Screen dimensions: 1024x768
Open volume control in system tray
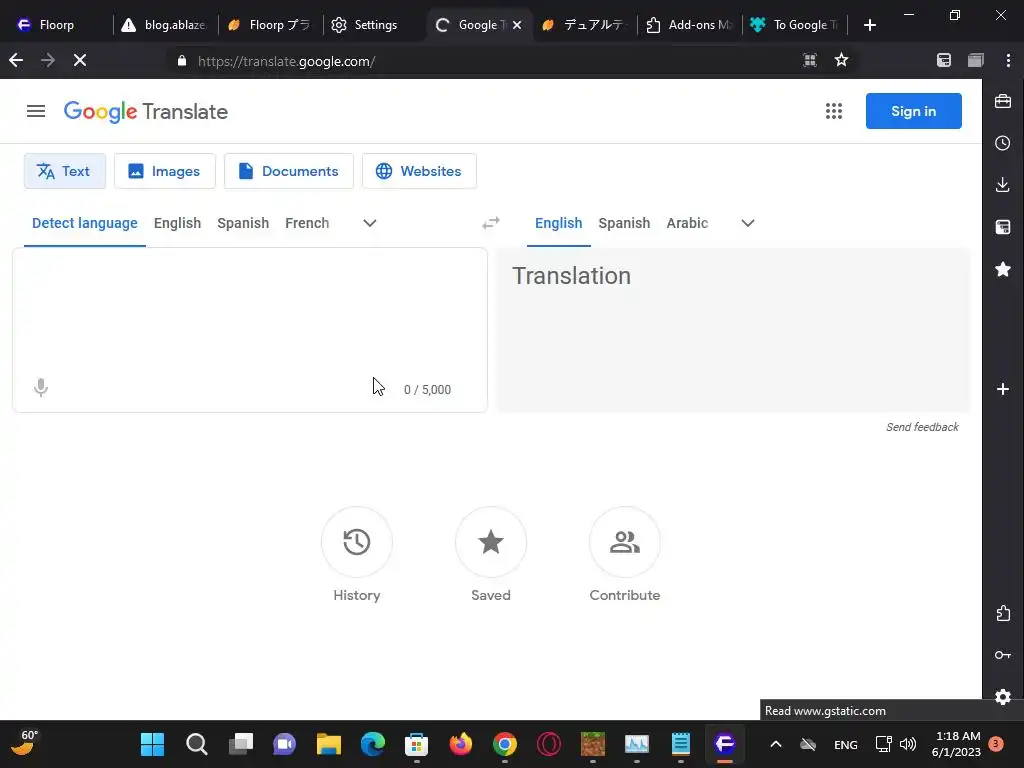(908, 744)
